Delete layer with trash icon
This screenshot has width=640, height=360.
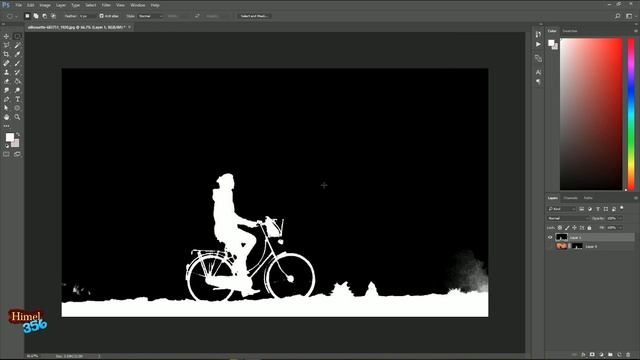(x=628, y=355)
